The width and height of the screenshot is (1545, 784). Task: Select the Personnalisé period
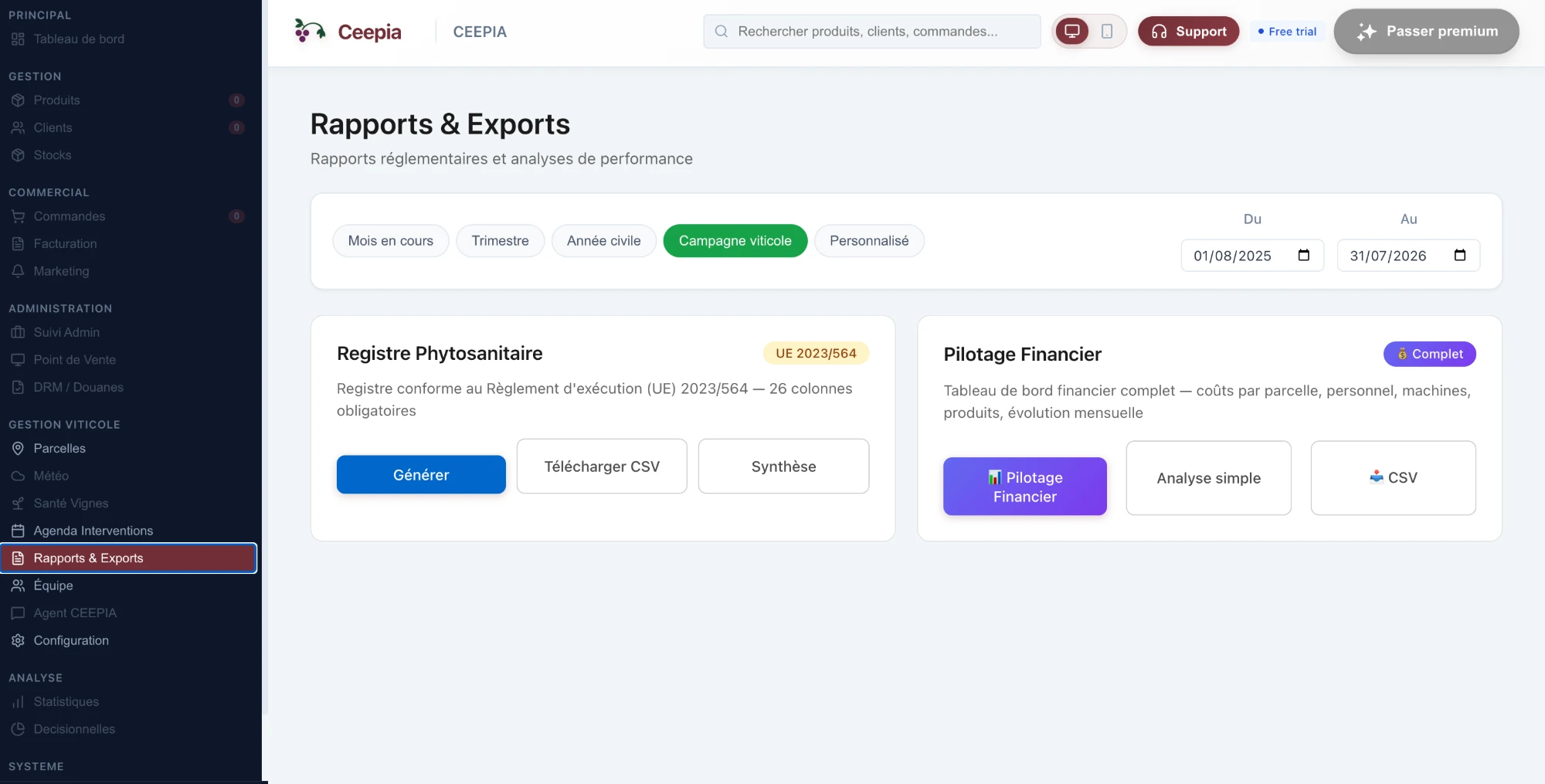coord(869,241)
